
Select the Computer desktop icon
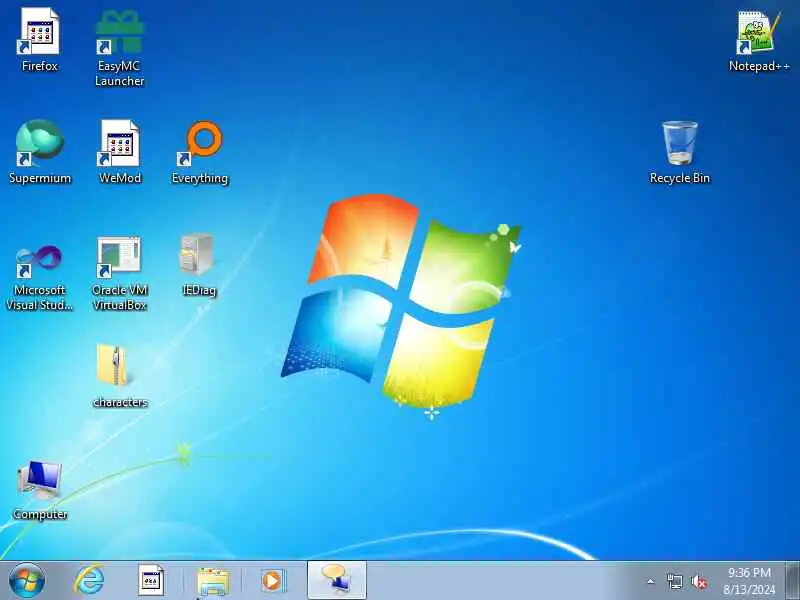tap(40, 490)
